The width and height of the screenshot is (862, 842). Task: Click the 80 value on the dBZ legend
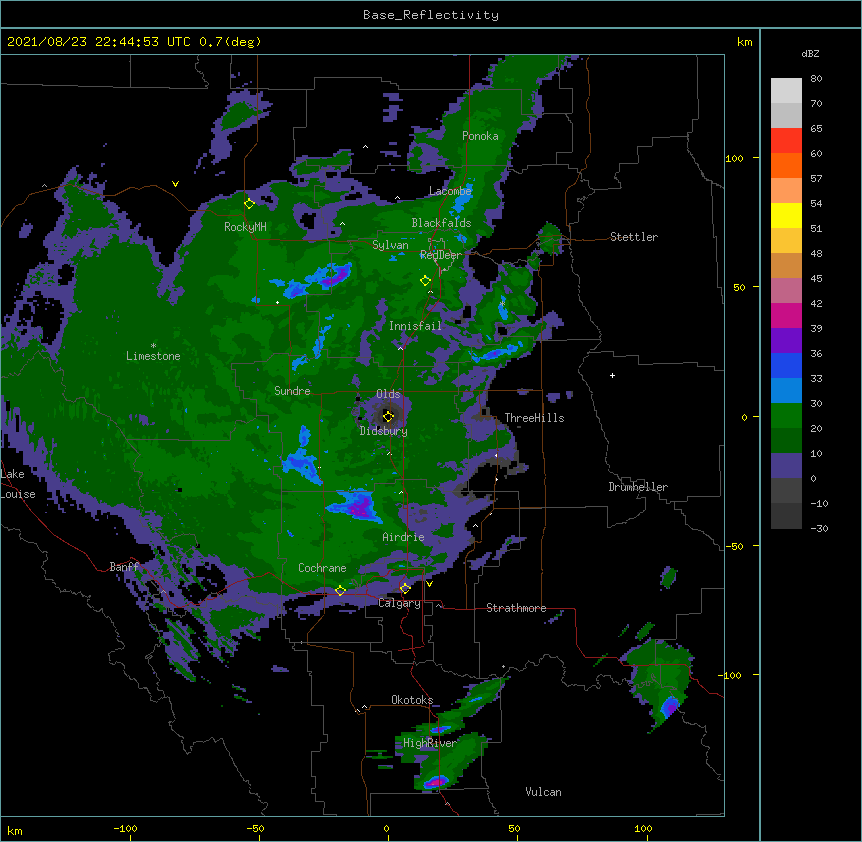[x=816, y=79]
